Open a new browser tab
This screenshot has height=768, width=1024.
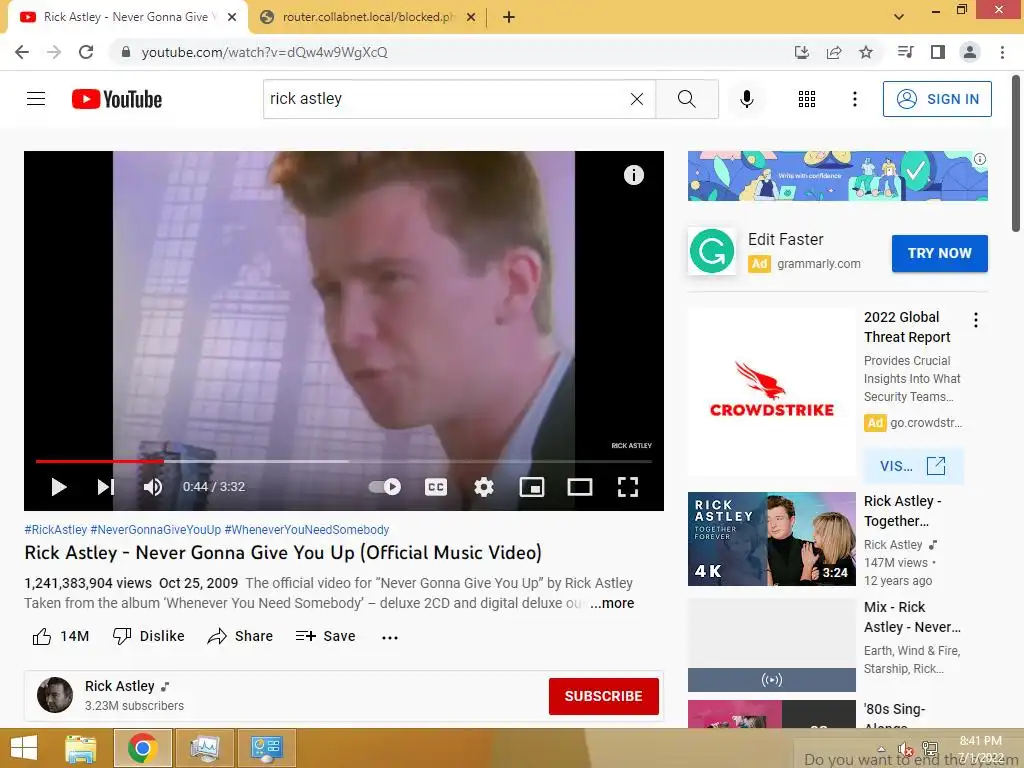[509, 17]
